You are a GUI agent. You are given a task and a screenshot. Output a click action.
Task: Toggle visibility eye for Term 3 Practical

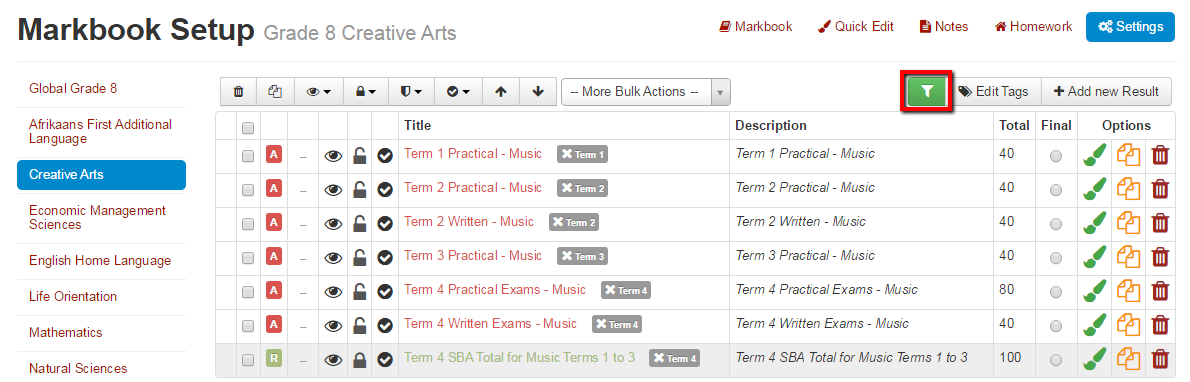pos(333,257)
